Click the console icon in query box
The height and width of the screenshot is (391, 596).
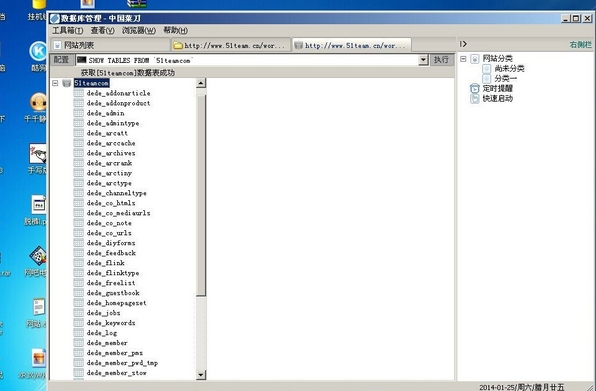[81, 60]
